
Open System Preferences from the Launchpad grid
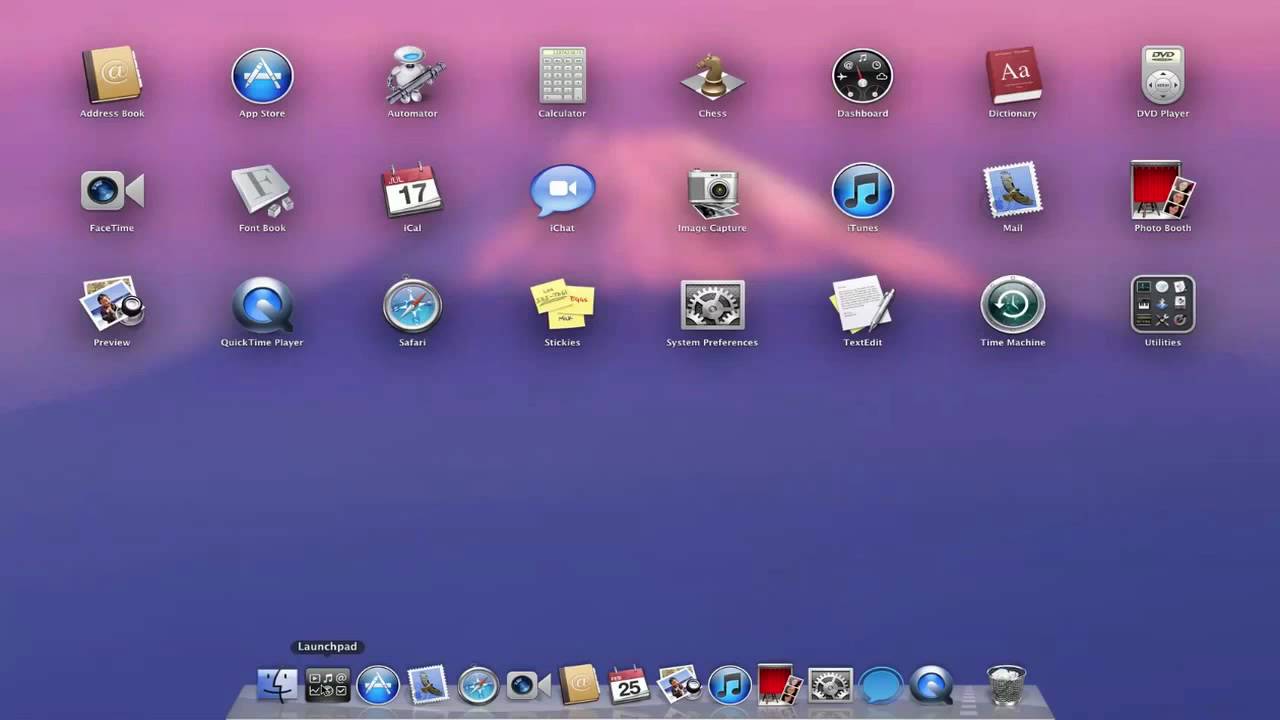coord(712,305)
